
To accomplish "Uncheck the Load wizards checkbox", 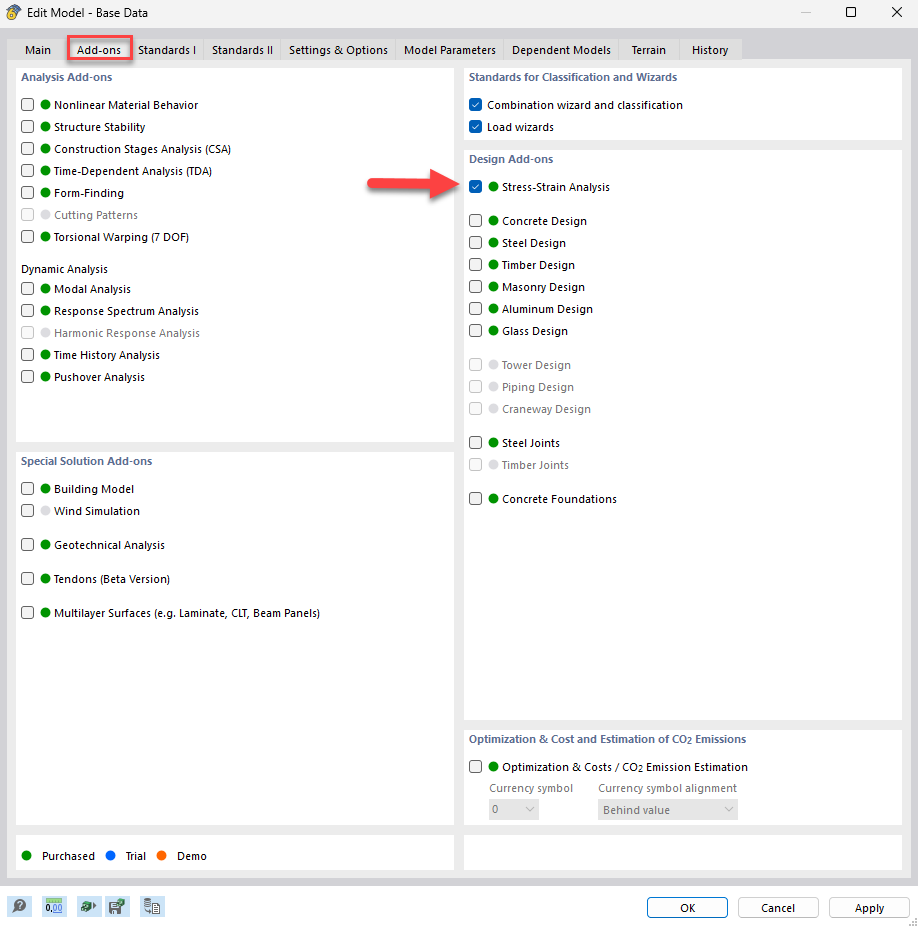I will 476,126.
